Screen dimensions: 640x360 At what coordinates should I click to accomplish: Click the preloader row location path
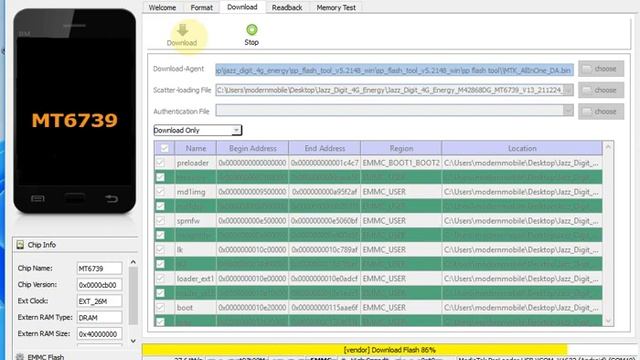[522, 163]
